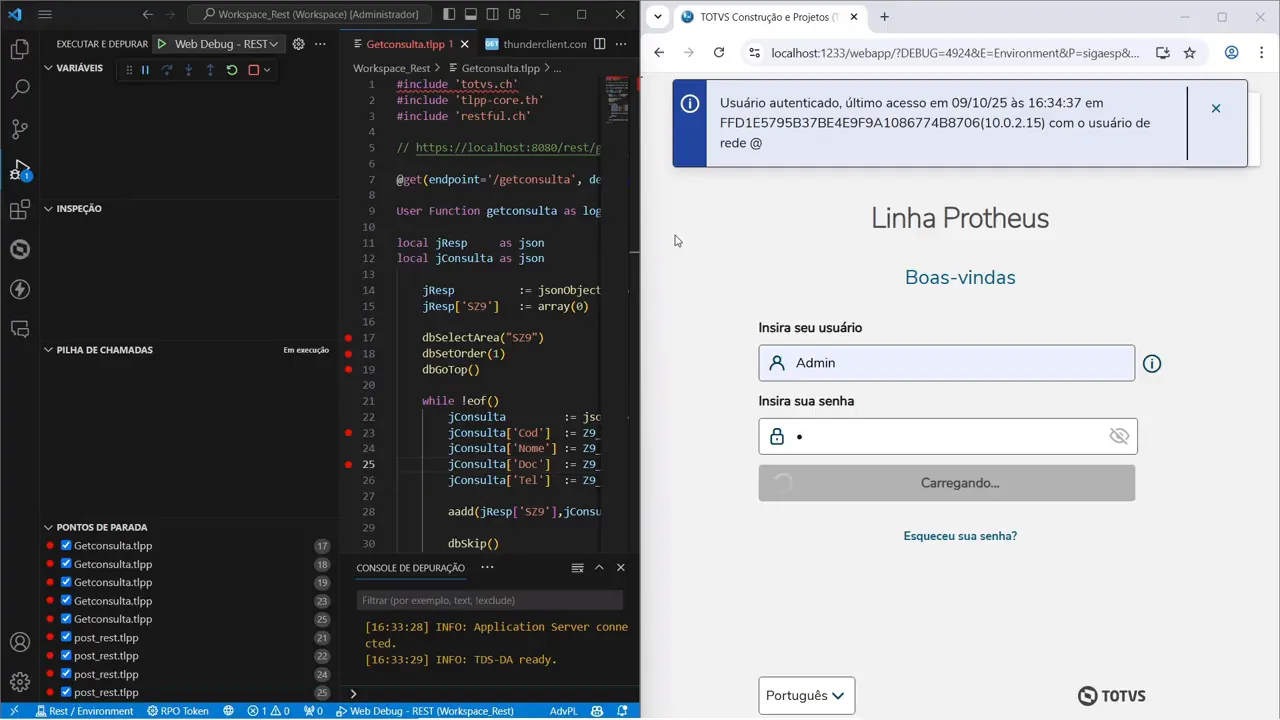Toggle password visibility in the login form
Screen dimensions: 1280x720
click(1119, 435)
